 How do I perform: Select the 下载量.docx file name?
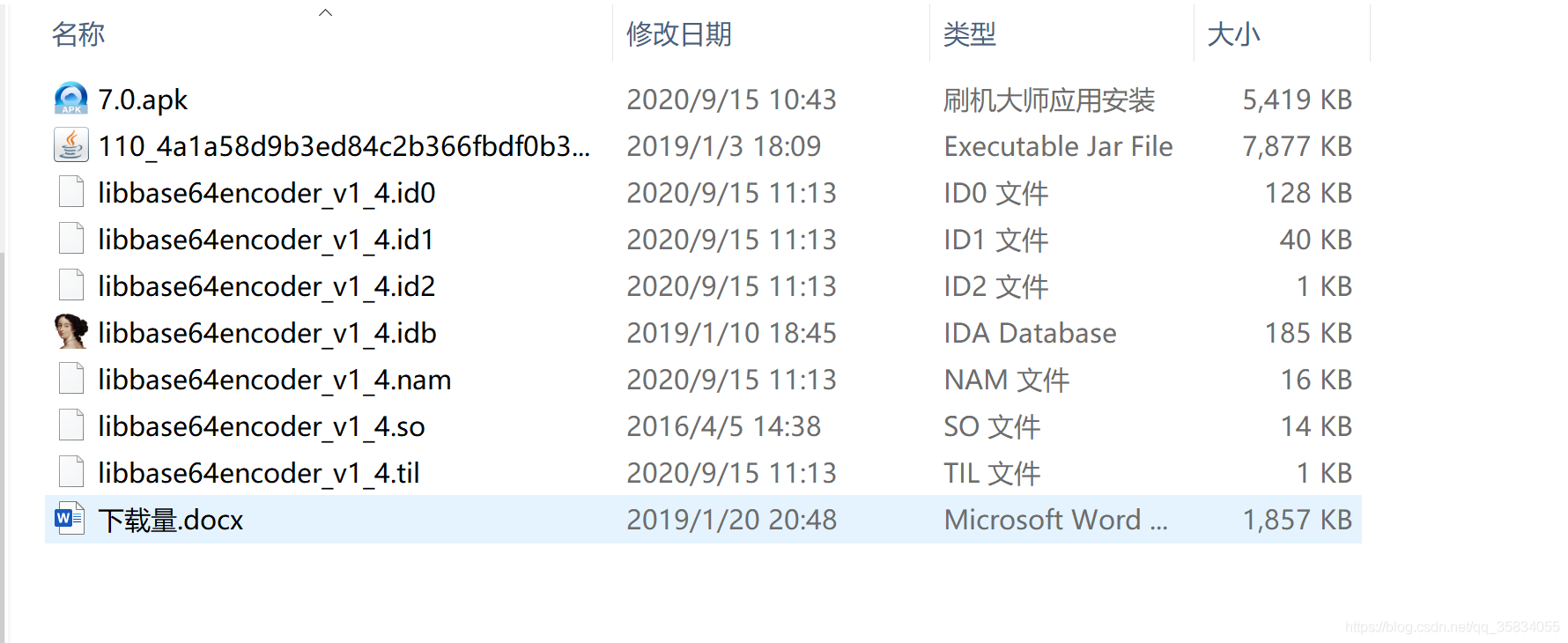pyautogui.click(x=171, y=520)
